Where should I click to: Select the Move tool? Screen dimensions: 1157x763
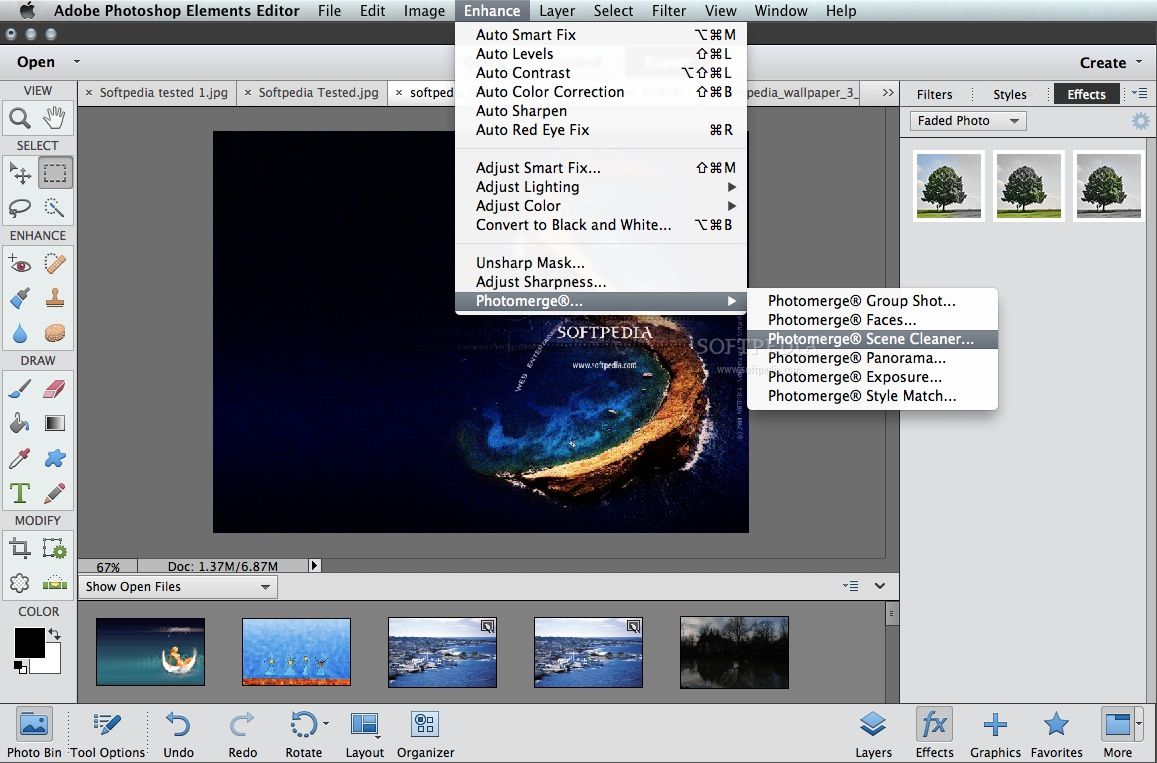click(20, 173)
